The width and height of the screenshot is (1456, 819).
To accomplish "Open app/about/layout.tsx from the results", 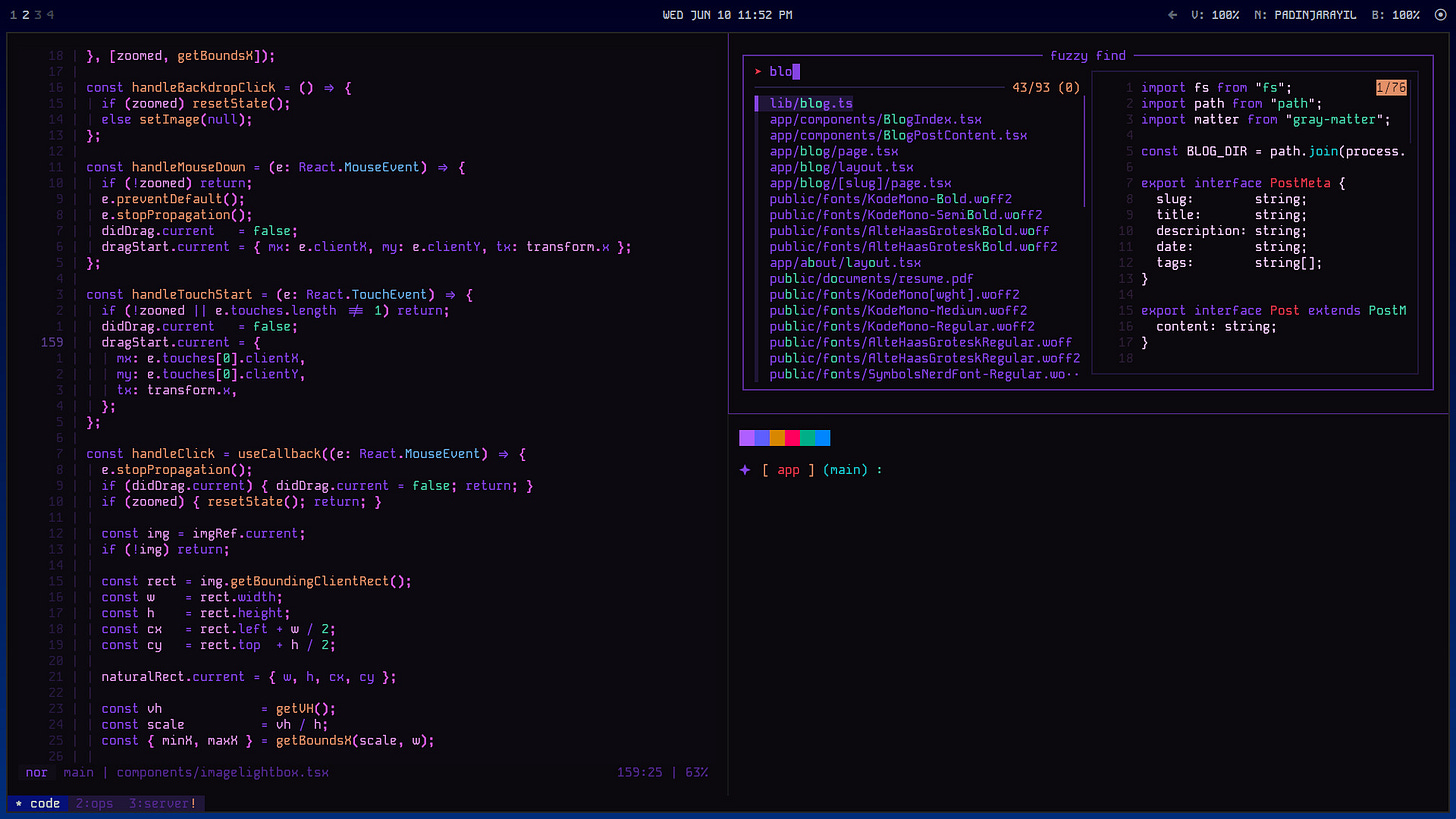I will click(x=845, y=263).
